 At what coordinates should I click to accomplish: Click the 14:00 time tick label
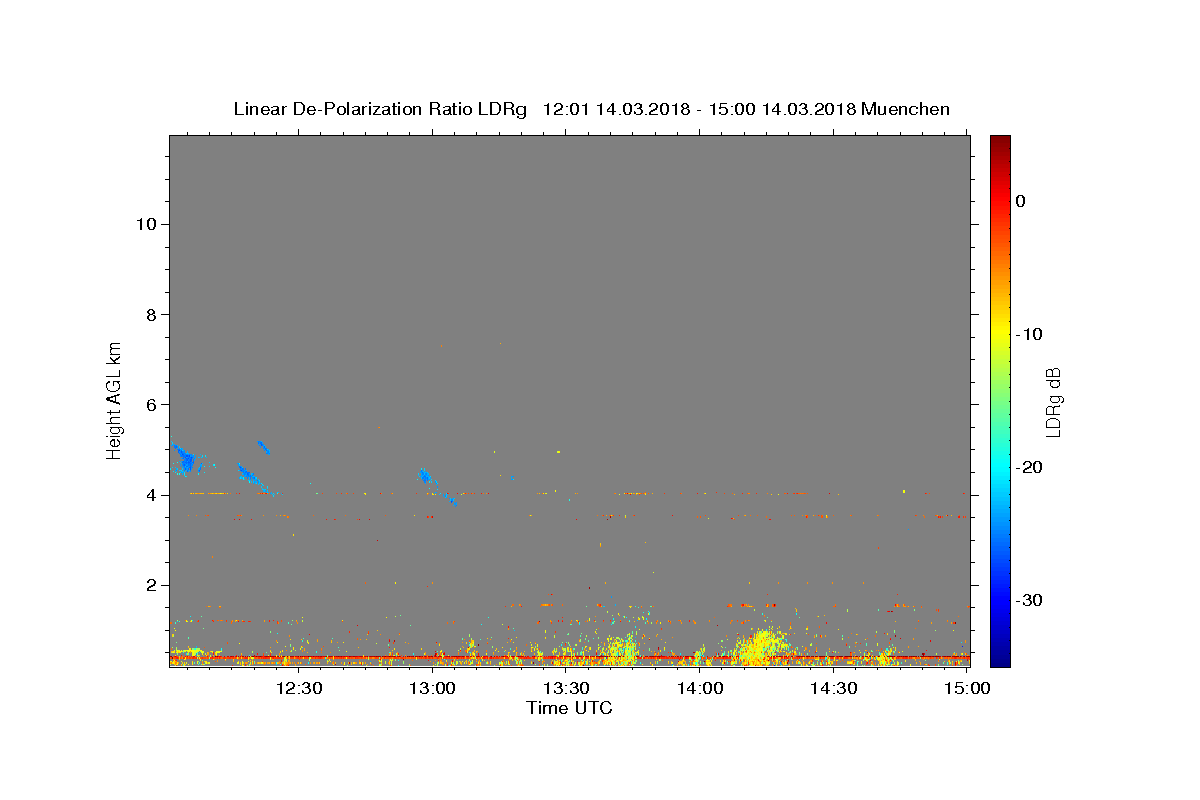(700, 688)
